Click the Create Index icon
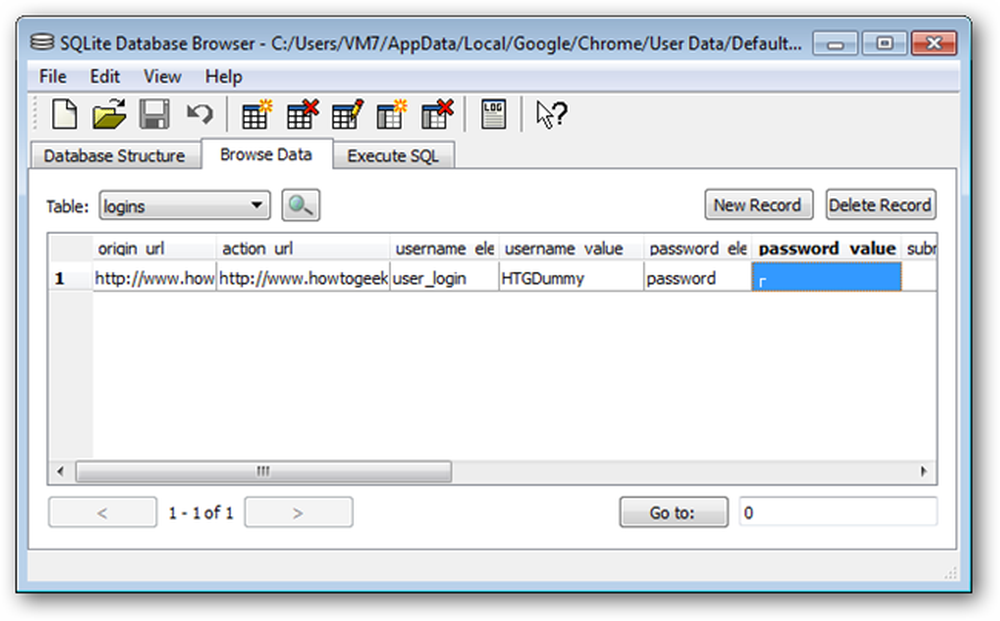Image resolution: width=1000 pixels, height=621 pixels. [391, 115]
